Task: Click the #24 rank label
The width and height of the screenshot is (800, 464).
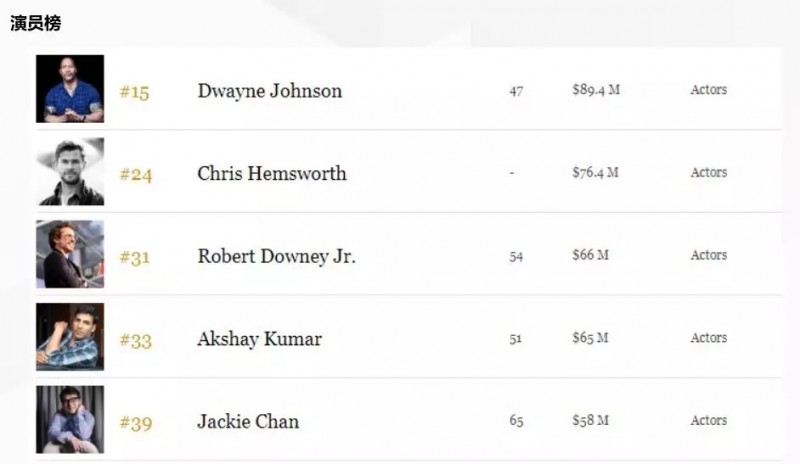Action: 136,175
